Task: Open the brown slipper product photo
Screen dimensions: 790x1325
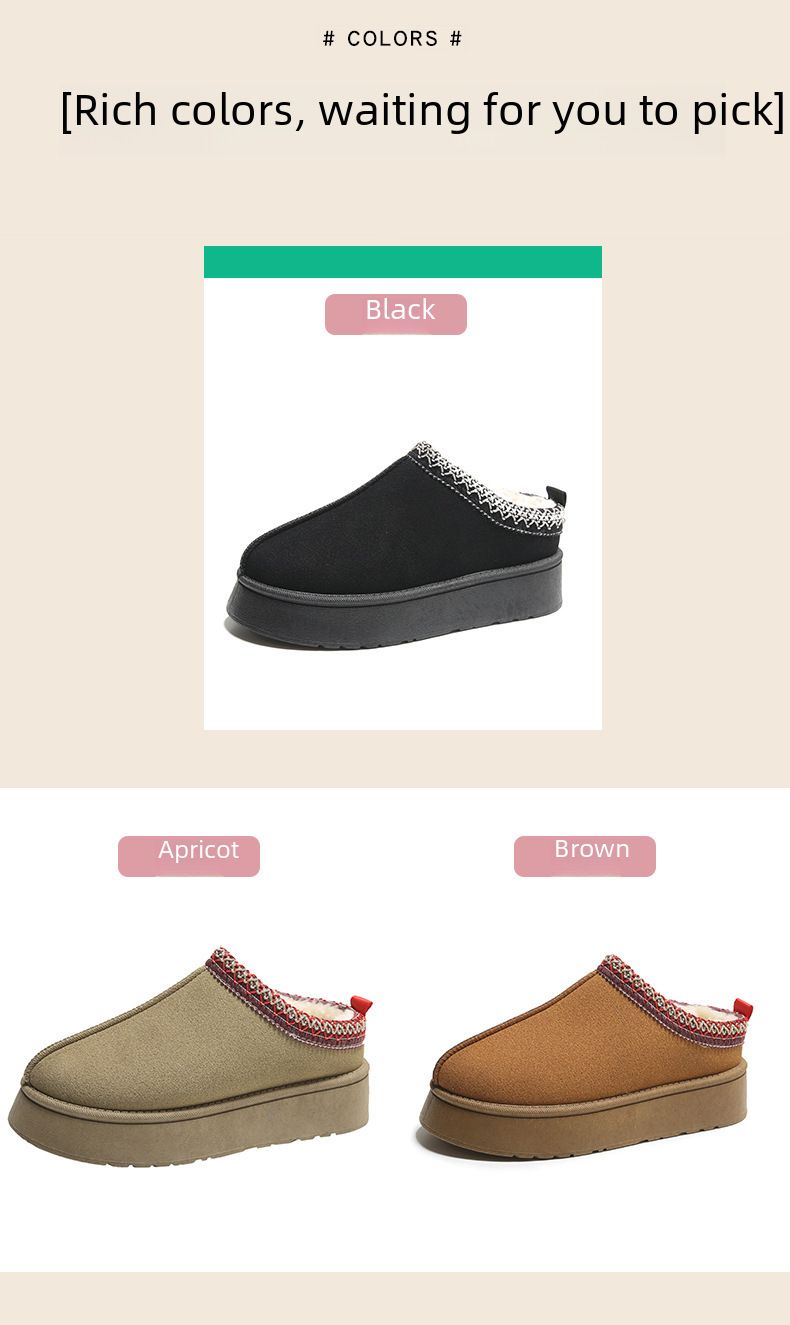Action: point(584,1058)
